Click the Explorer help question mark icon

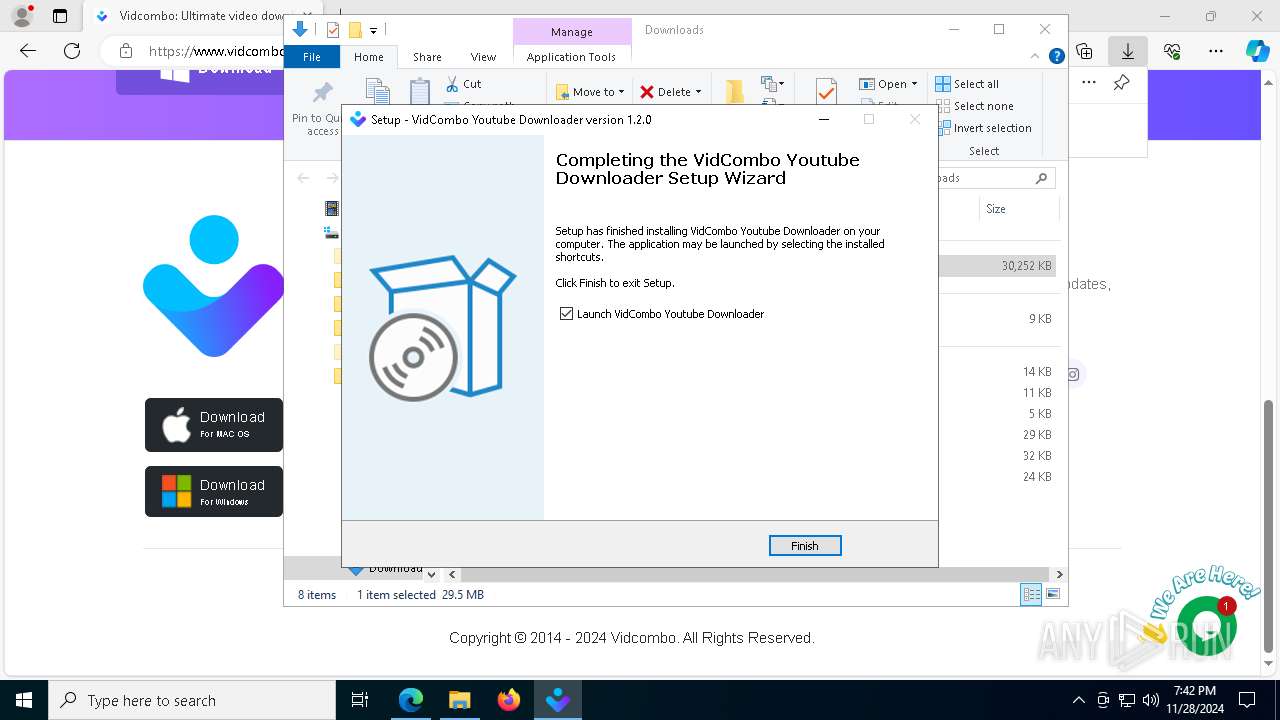click(1056, 57)
